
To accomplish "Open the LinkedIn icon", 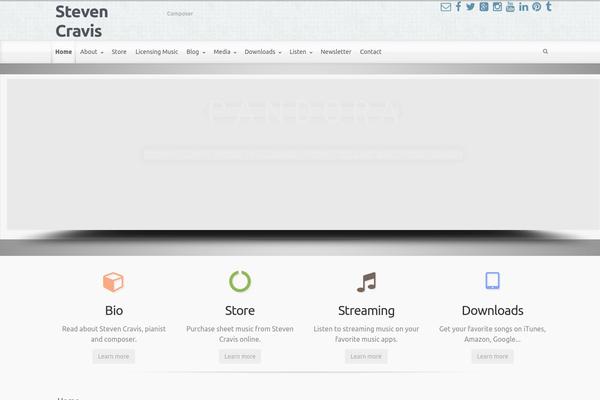I will [x=523, y=7].
